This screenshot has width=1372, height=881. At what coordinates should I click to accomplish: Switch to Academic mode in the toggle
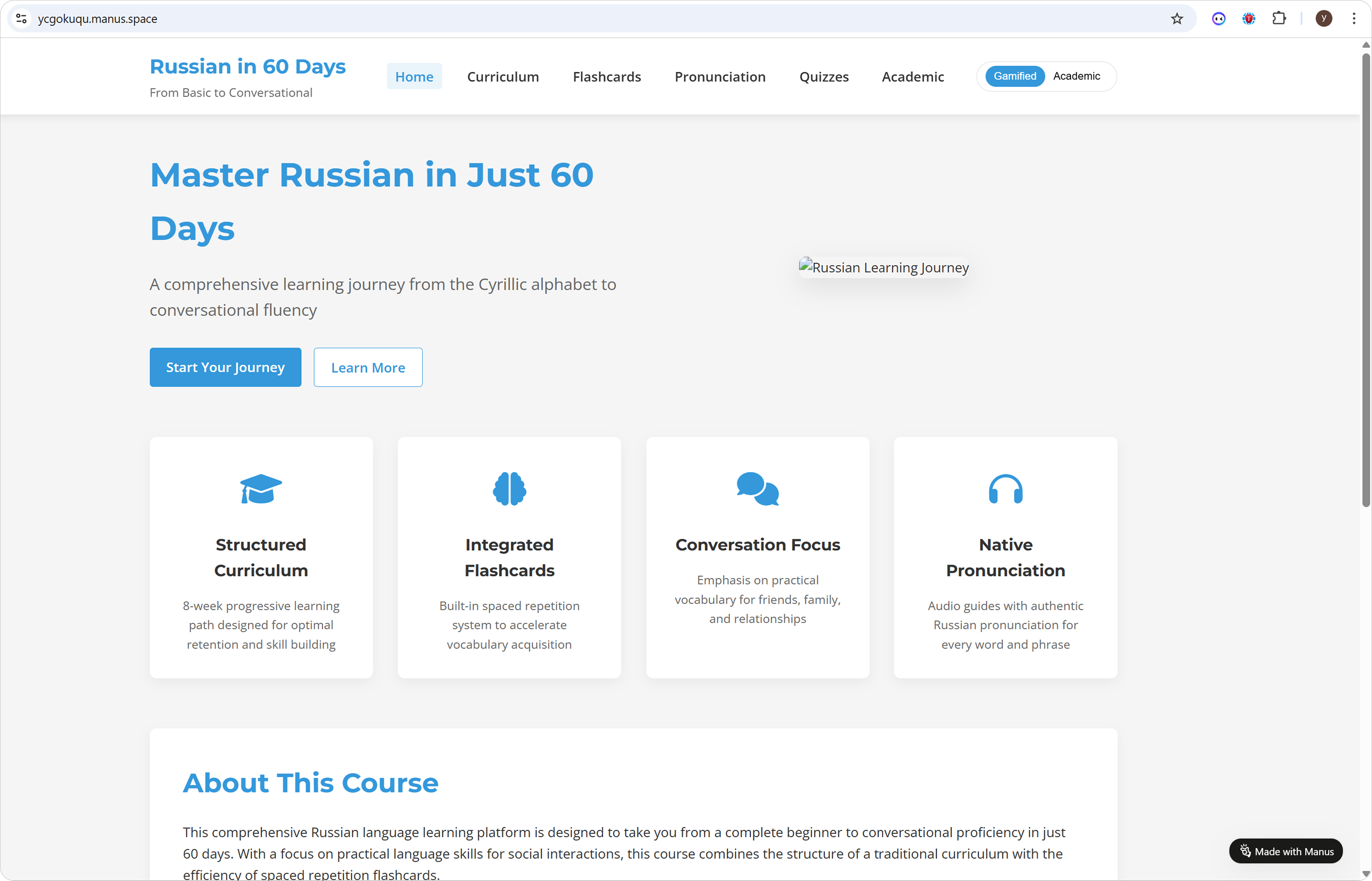coord(1076,76)
